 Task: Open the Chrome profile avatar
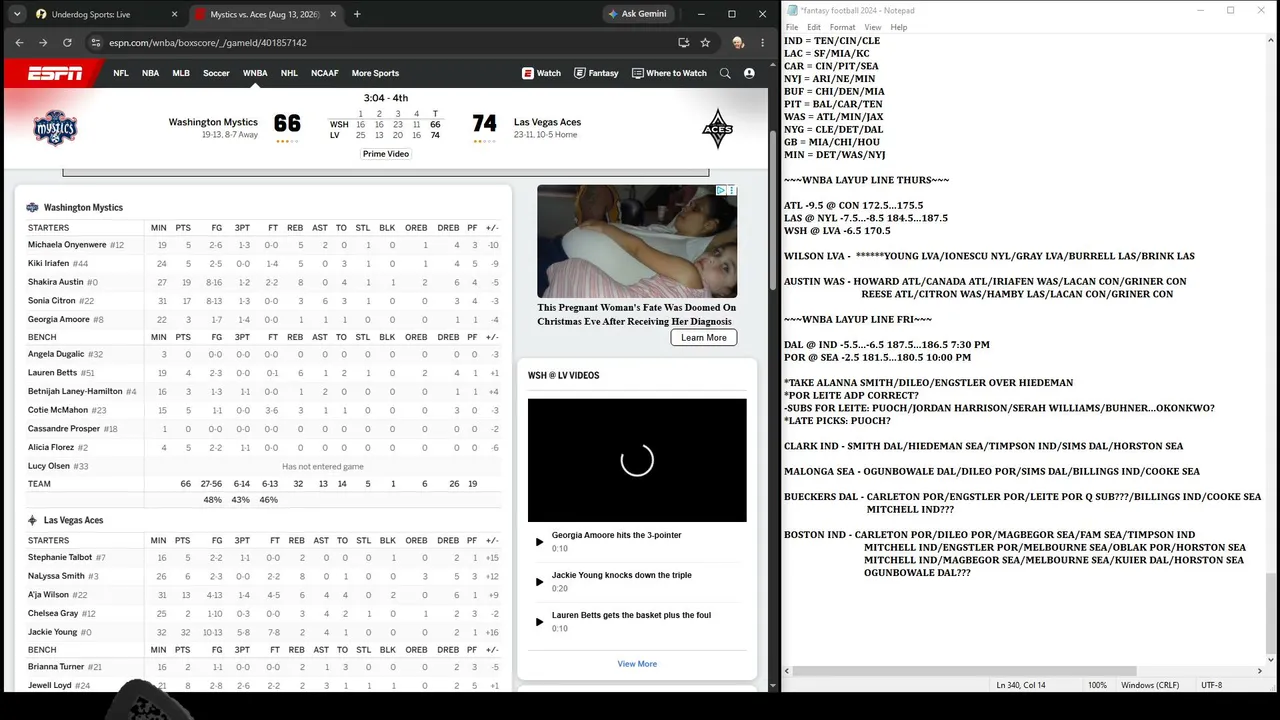[x=738, y=43]
